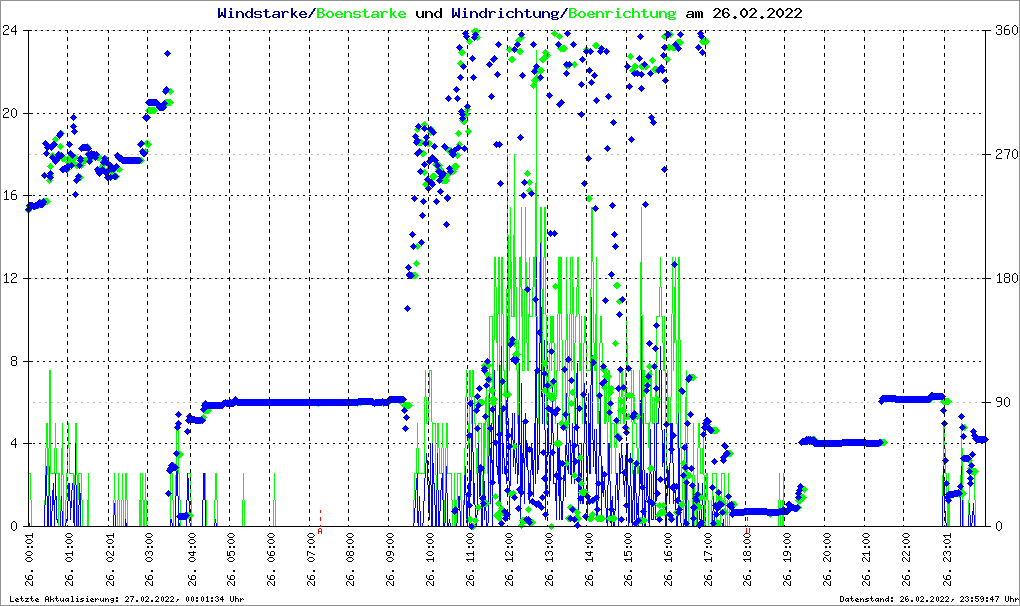Click the "19:00" time label
This screenshot has width=1020, height=606.
pos(787,549)
